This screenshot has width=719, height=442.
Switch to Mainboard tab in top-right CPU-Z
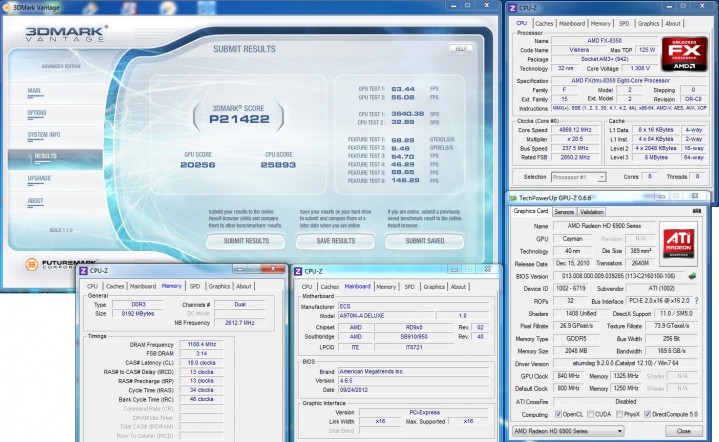[x=572, y=23]
